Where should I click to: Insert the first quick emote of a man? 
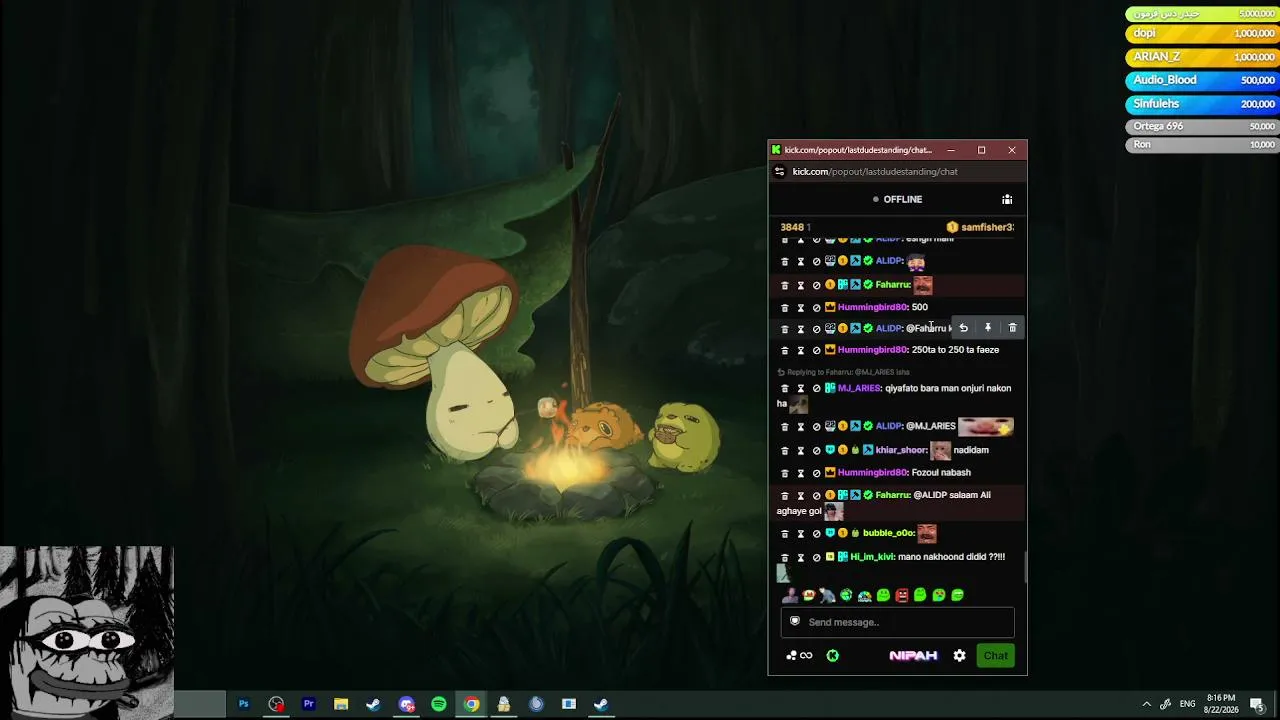790,596
